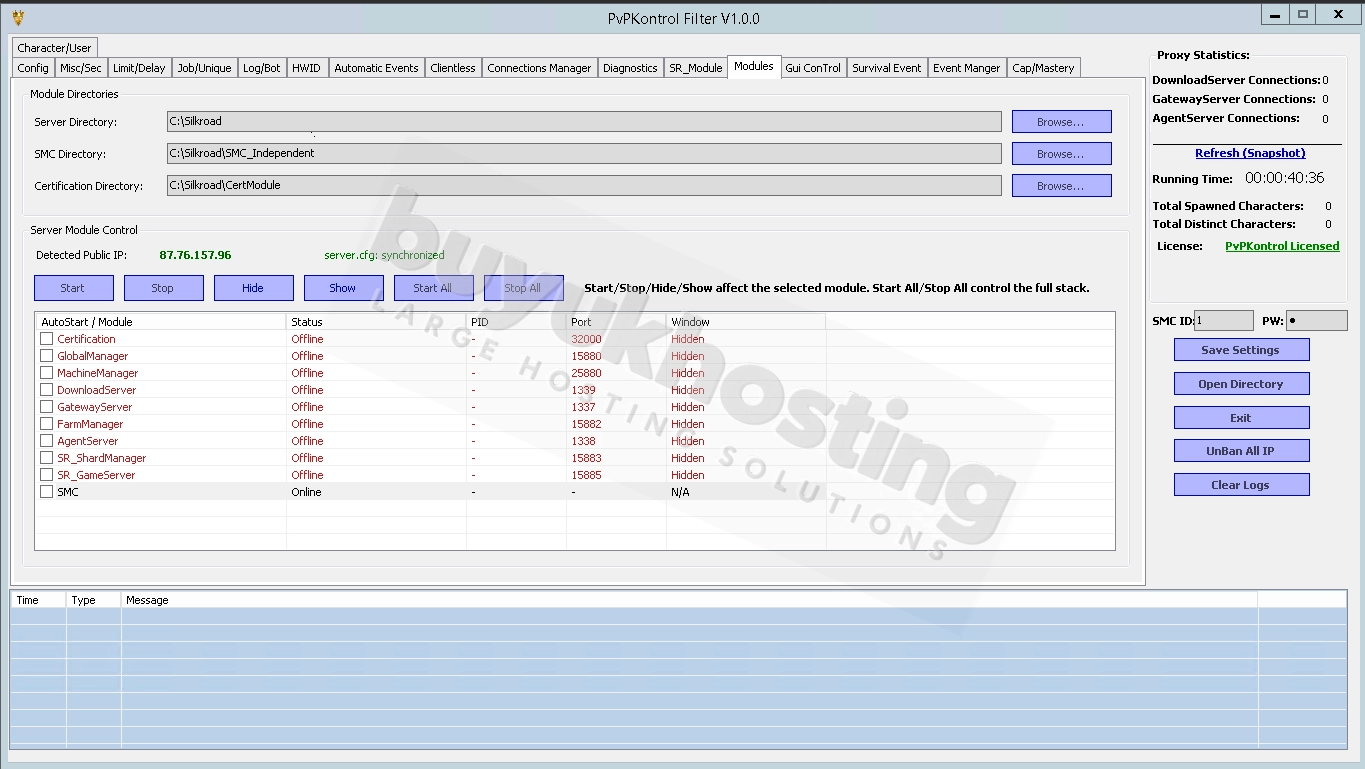Viewport: 1365px width, 769px height.
Task: Click the UnBan All IP button
Action: click(x=1241, y=451)
